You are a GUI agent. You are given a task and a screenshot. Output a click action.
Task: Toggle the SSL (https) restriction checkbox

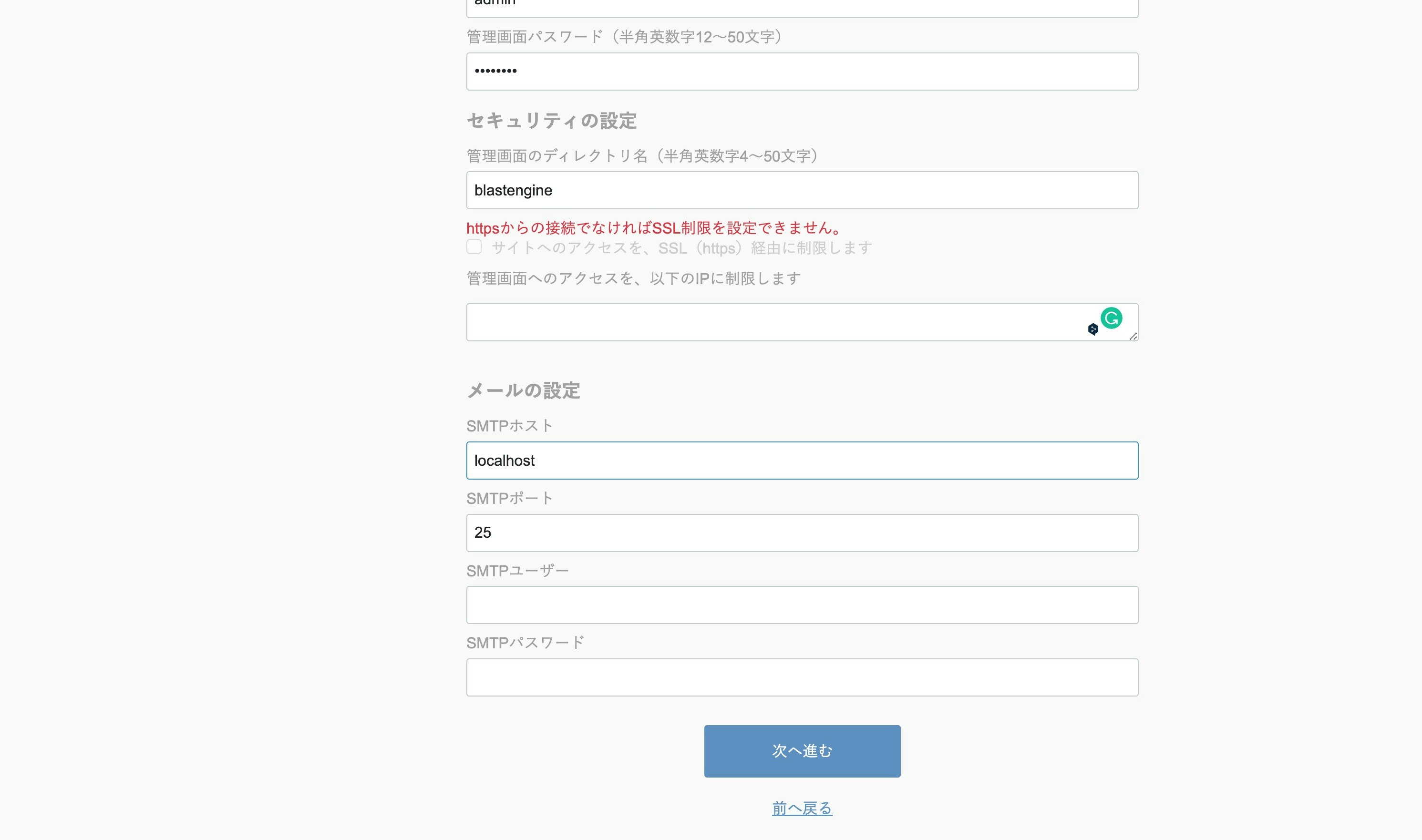pos(474,247)
